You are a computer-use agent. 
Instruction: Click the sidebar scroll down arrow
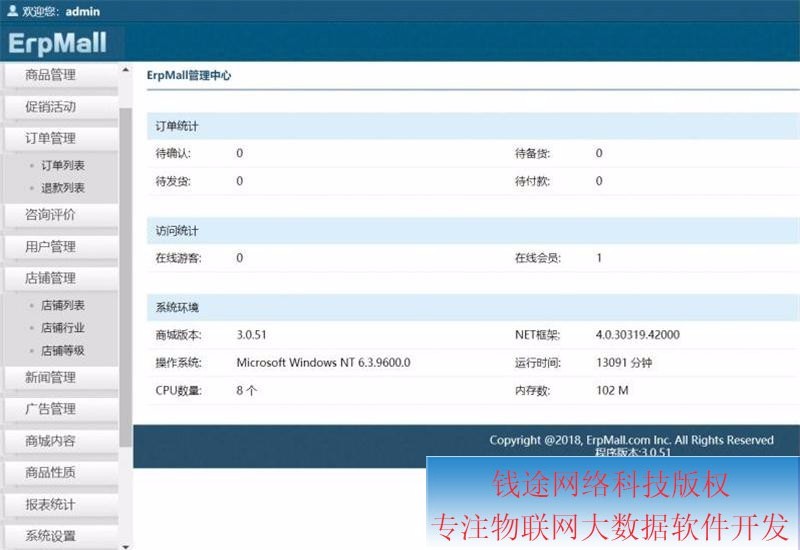126,546
